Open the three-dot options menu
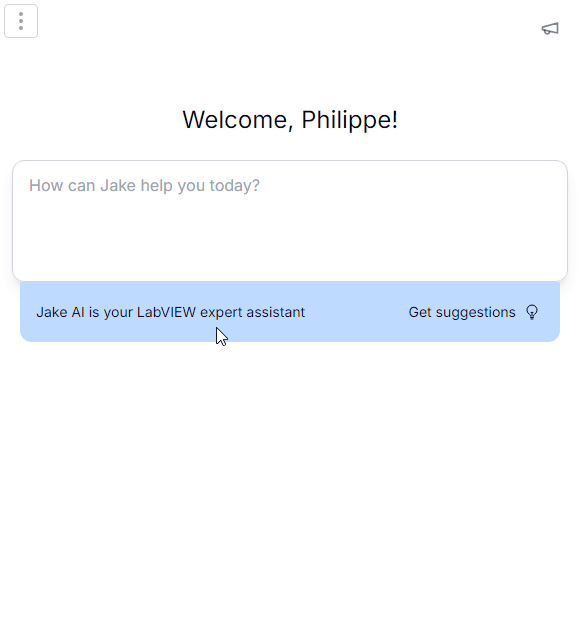Image resolution: width=580 pixels, height=635 pixels. click(x=21, y=21)
